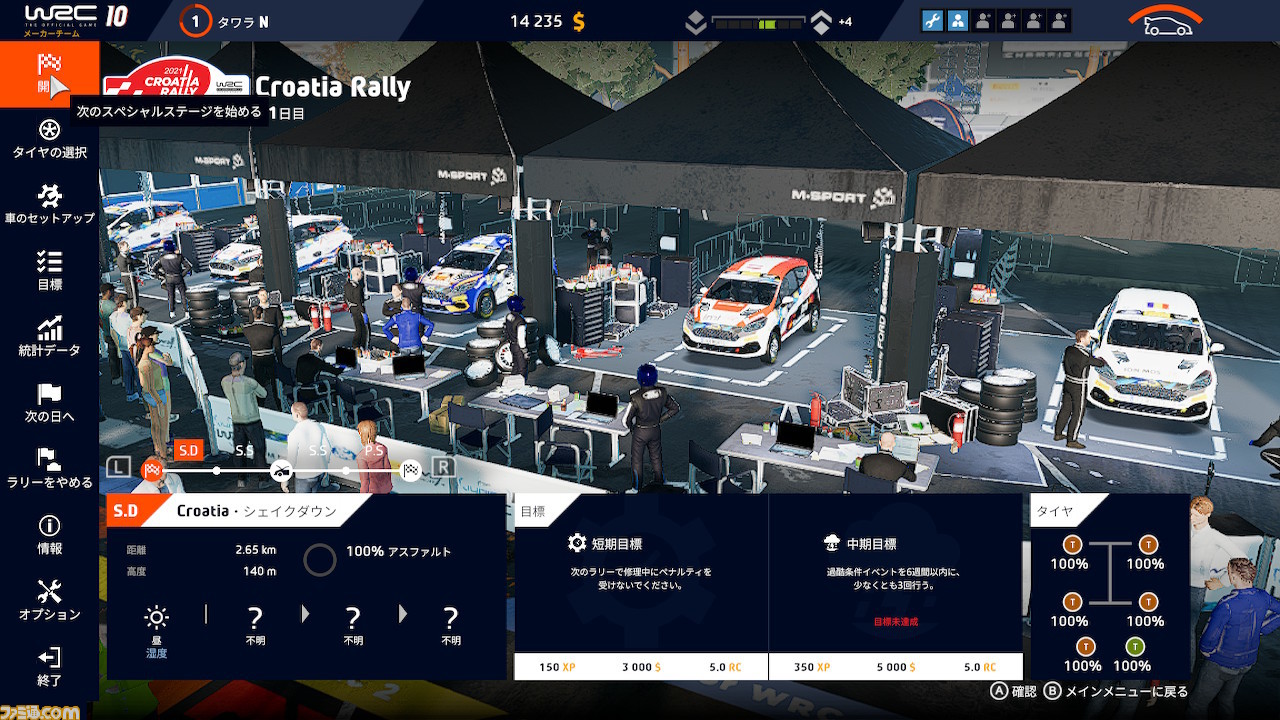Image resolution: width=1280 pixels, height=720 pixels.
Task: Select the orange start flag timeline marker
Action: pos(152,470)
